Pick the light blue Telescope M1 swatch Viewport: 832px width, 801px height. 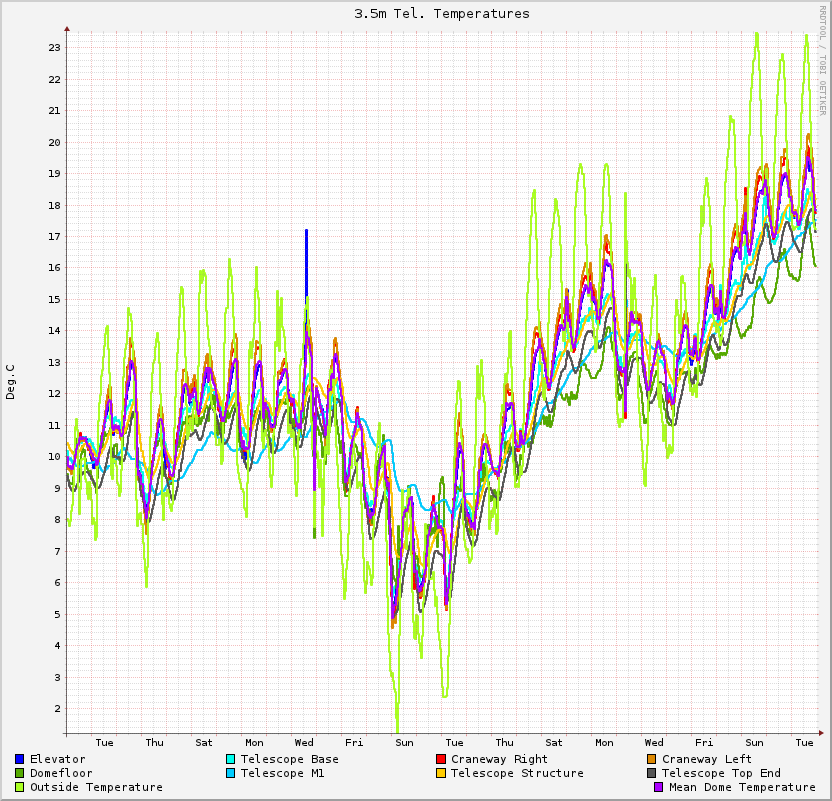pyautogui.click(x=231, y=773)
